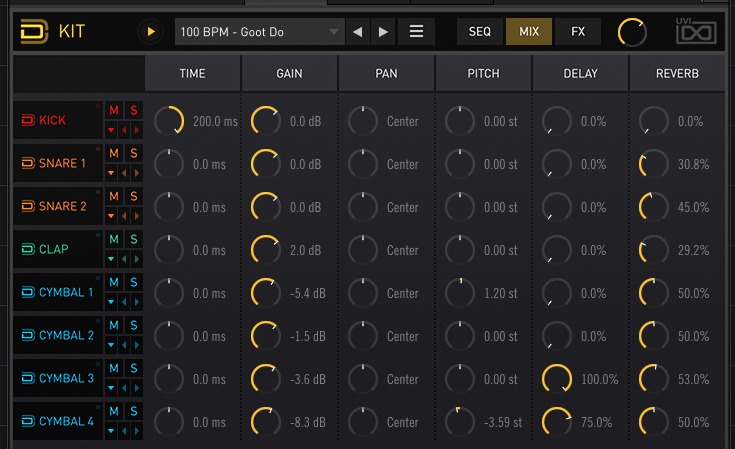This screenshot has height=449, width=735.
Task: Mute the CLAP track
Action: click(x=114, y=239)
